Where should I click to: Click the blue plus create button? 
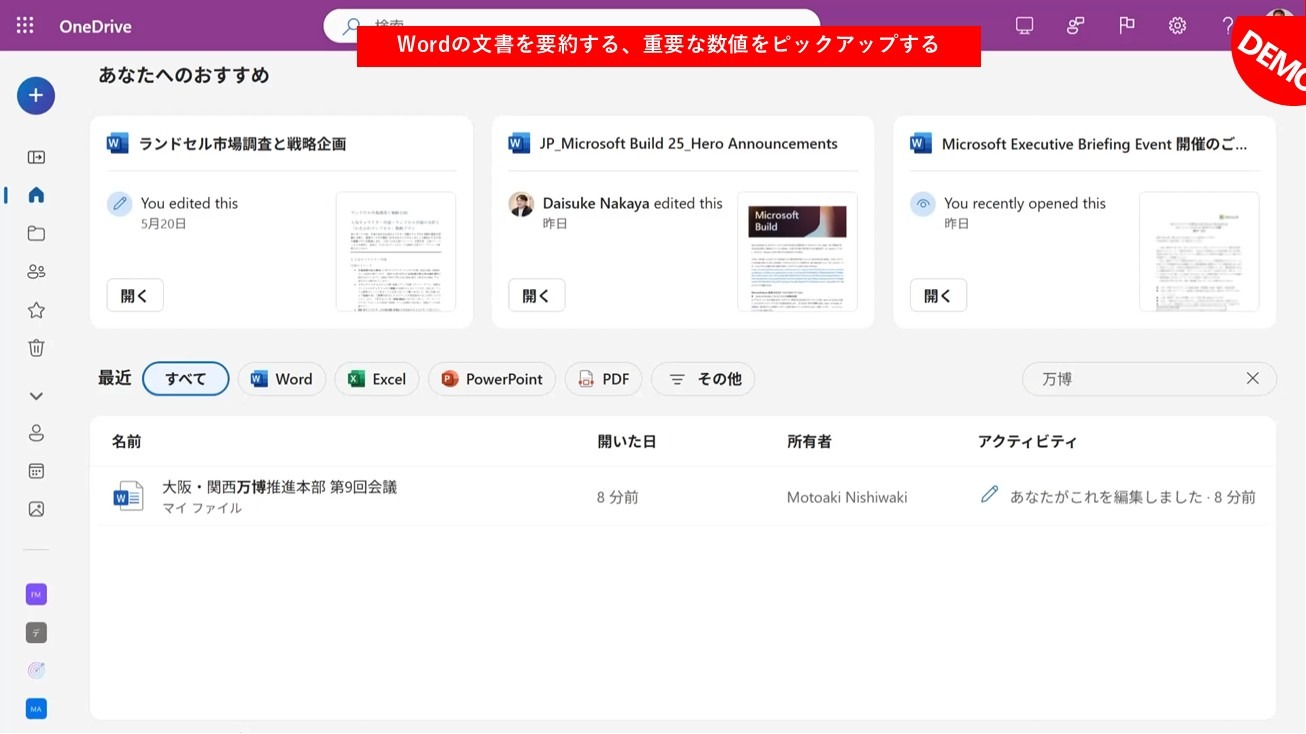pos(36,96)
